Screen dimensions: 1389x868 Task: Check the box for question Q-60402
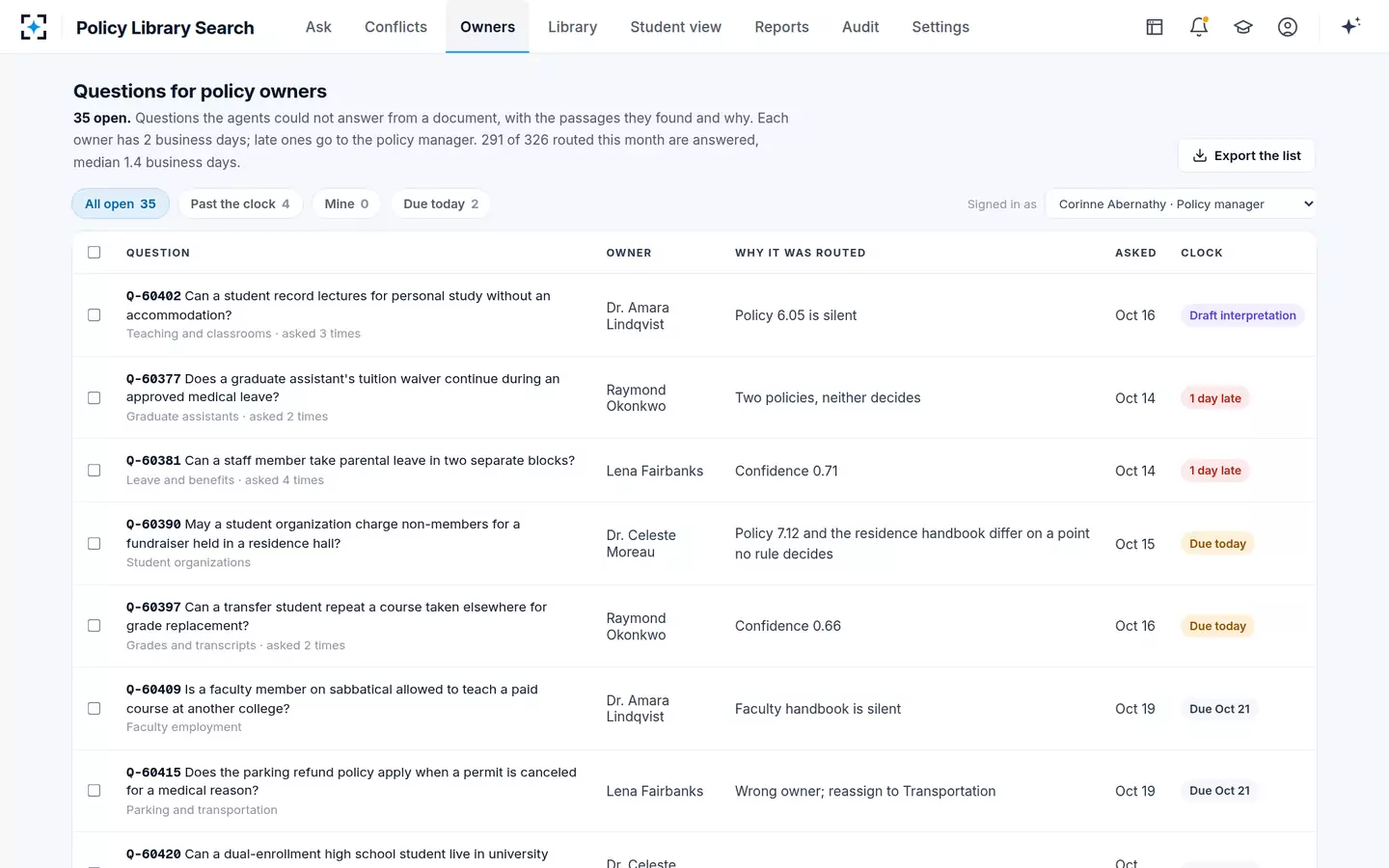95,315
